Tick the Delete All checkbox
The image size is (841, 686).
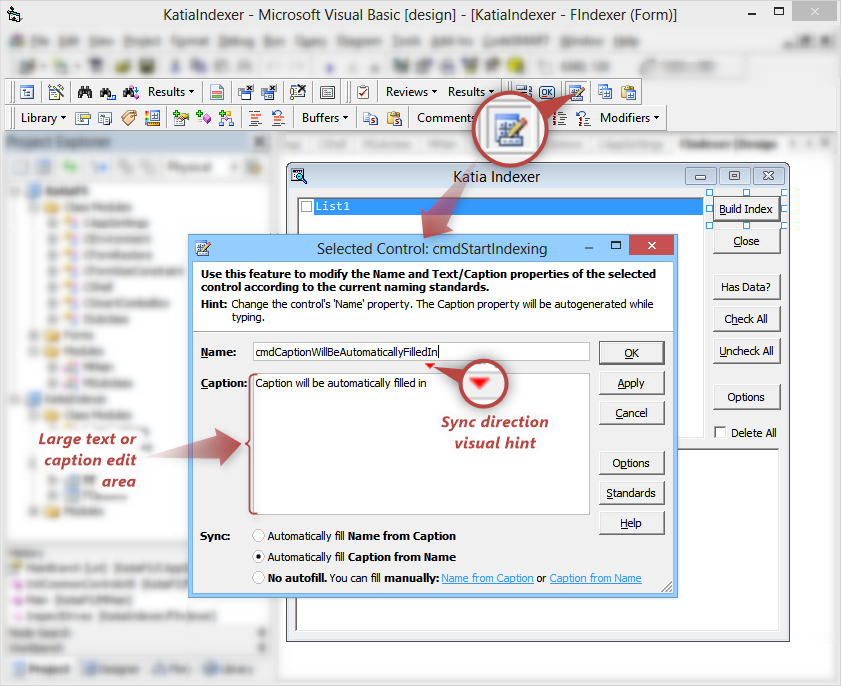(x=720, y=432)
